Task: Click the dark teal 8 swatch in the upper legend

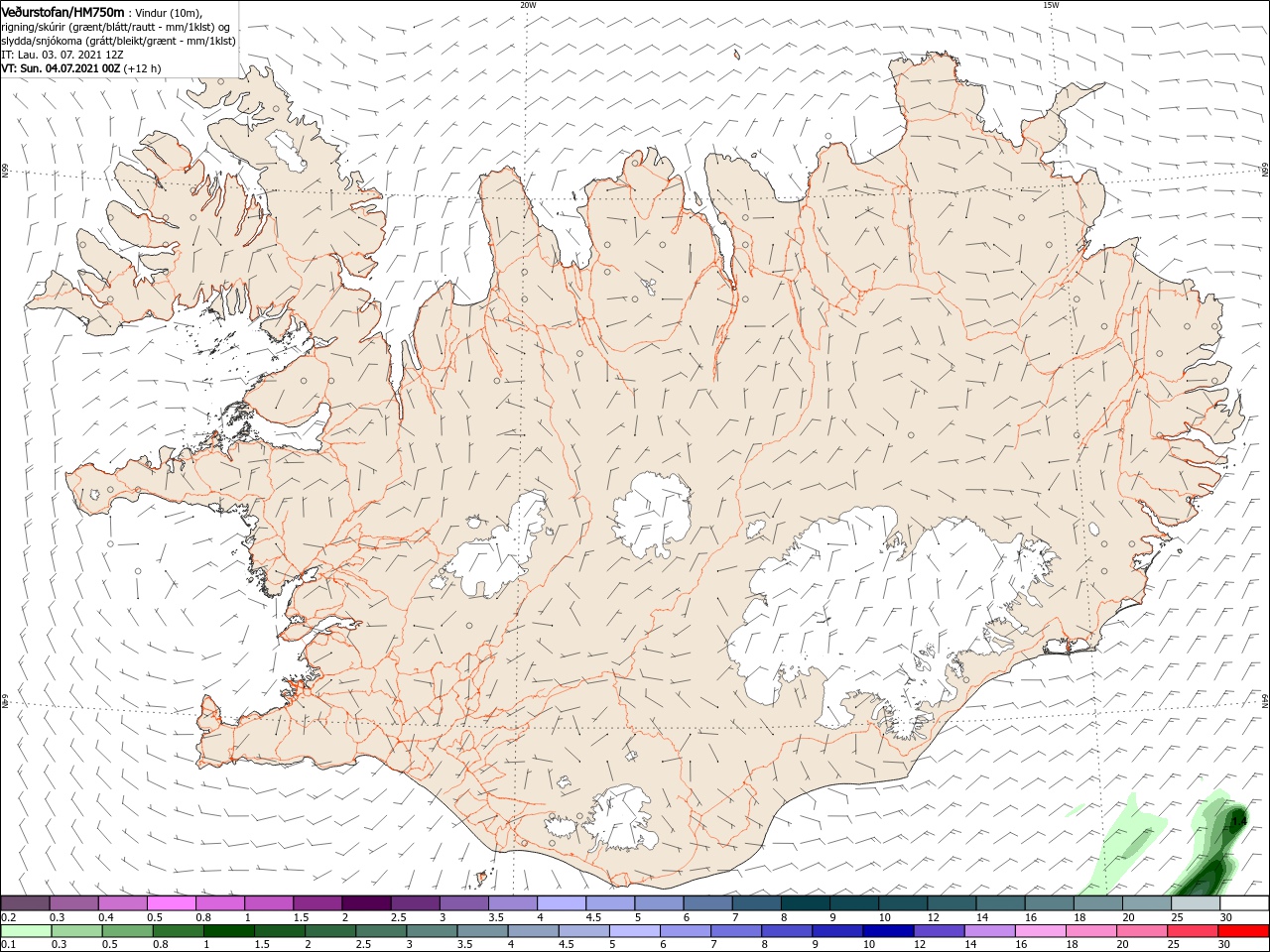Action: tap(805, 903)
